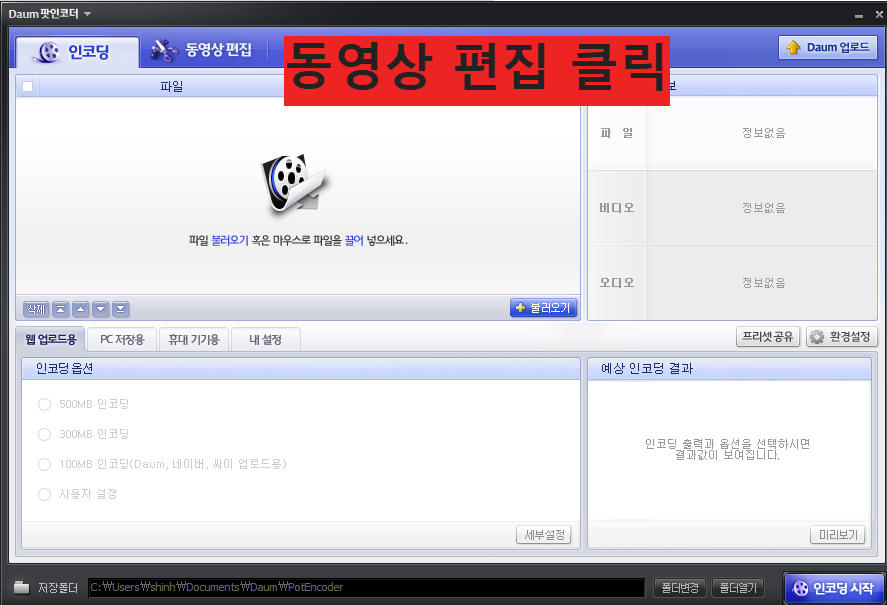Select the 휴대 기기용 tab

click(193, 340)
